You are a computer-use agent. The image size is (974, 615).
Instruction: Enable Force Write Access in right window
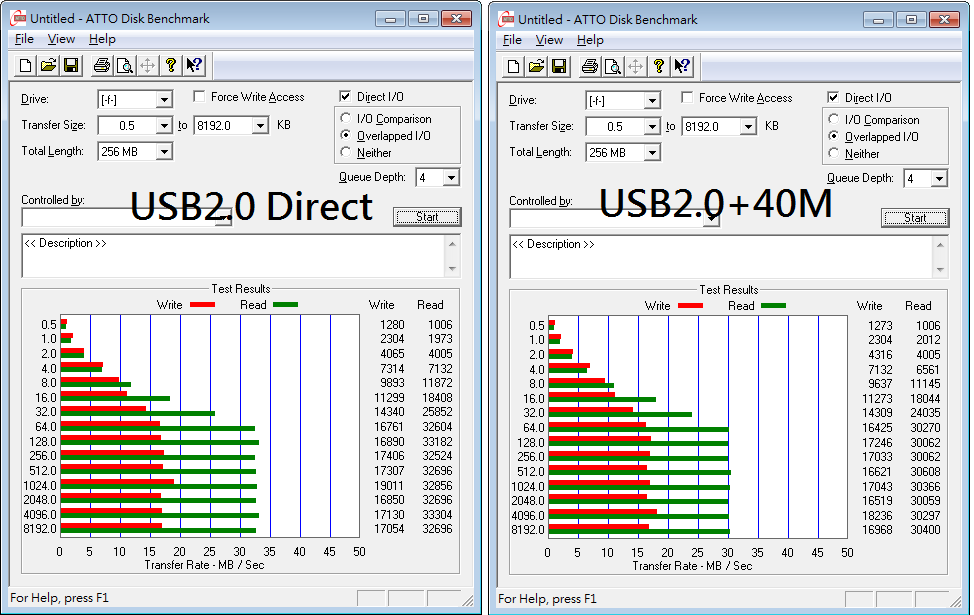[687, 98]
